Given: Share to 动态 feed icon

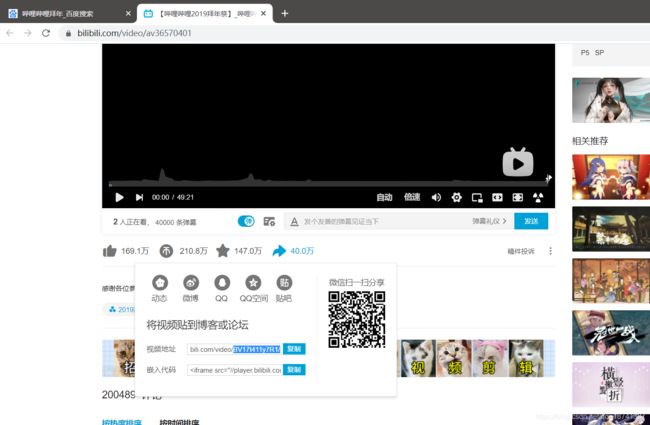Looking at the screenshot, I should (x=160, y=283).
